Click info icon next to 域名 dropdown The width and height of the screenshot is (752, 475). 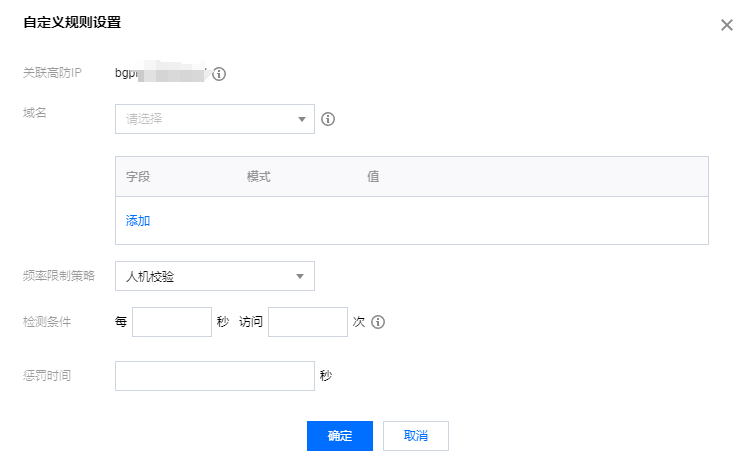tap(327, 119)
